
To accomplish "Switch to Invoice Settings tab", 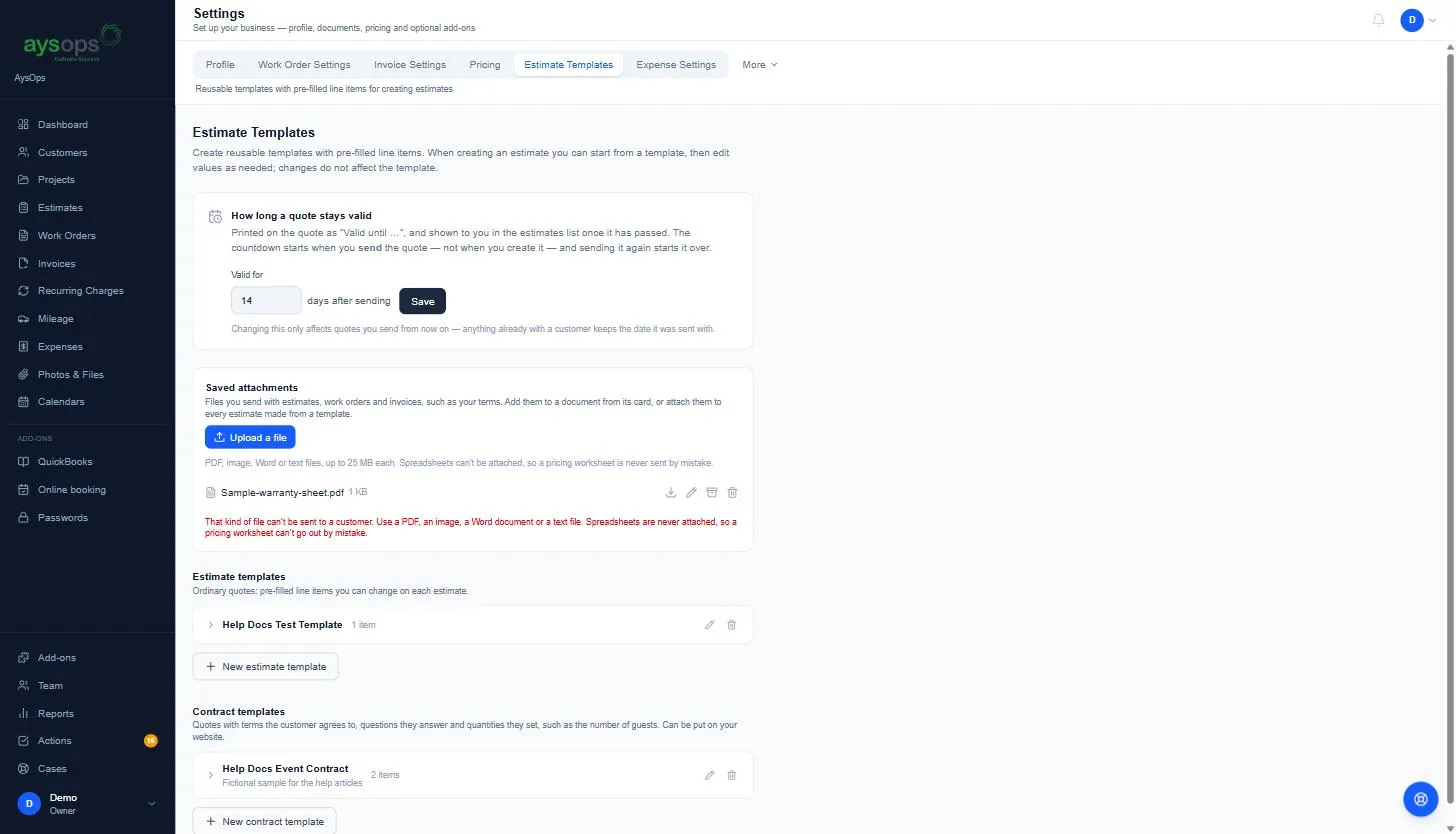I will (x=410, y=65).
